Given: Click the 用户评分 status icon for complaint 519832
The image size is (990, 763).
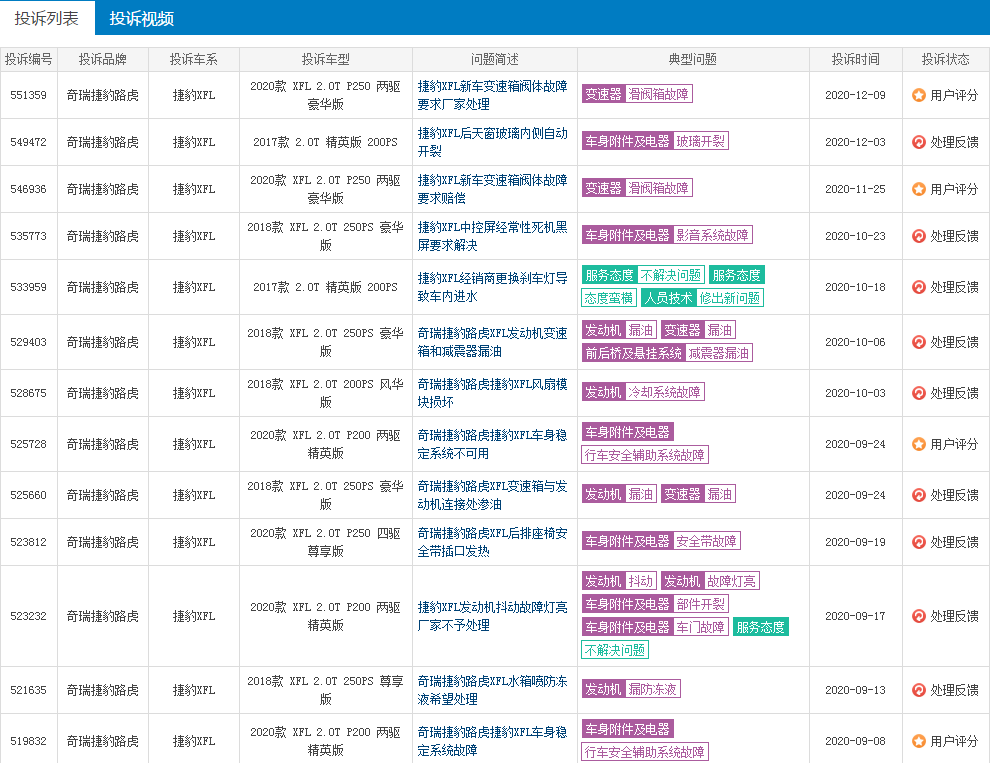Looking at the screenshot, I should [919, 742].
